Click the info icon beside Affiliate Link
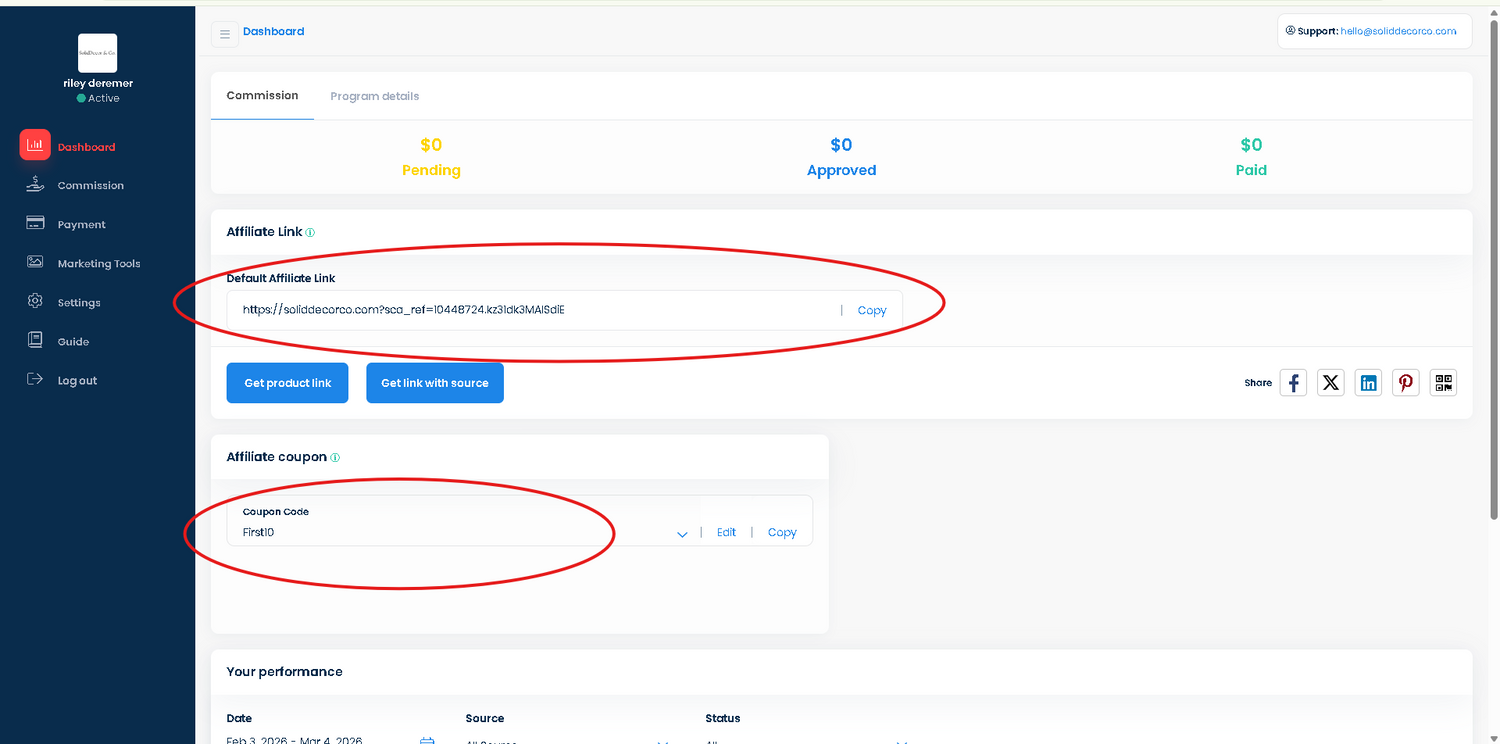The image size is (1500, 744). click(310, 232)
